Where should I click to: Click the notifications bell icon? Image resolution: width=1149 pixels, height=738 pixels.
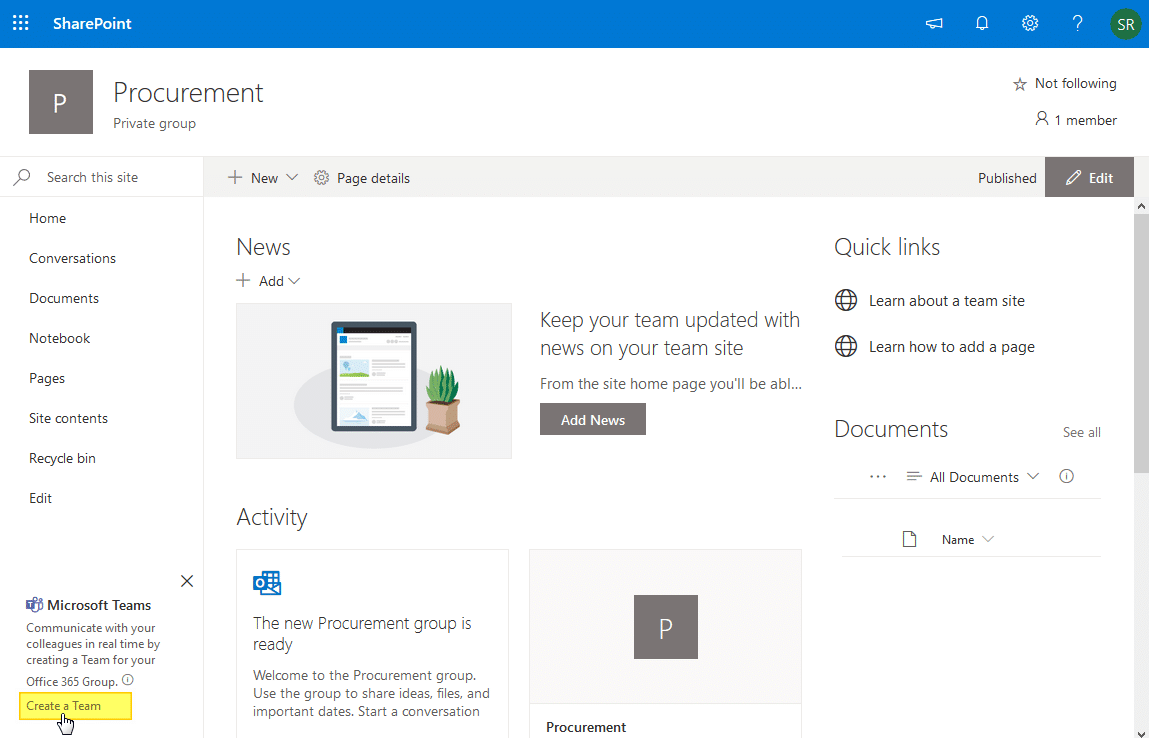pyautogui.click(x=981, y=23)
